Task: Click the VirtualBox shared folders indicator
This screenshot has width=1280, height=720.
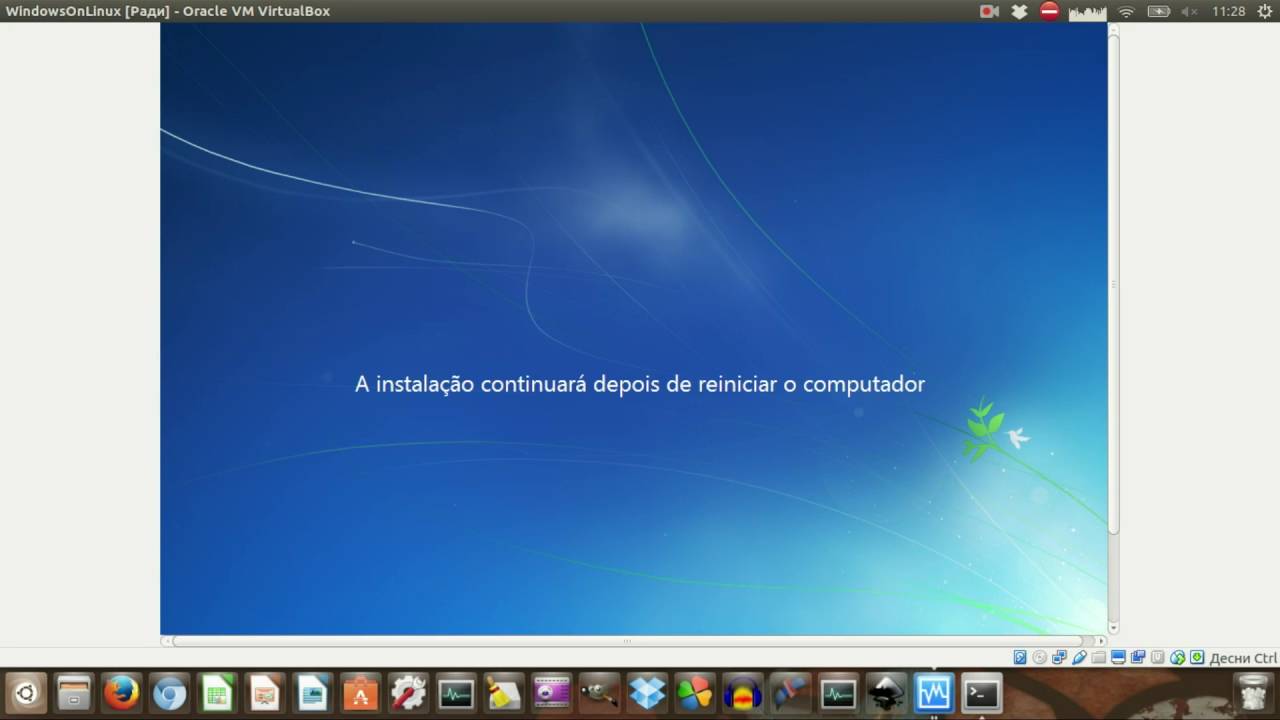Action: click(x=1099, y=657)
